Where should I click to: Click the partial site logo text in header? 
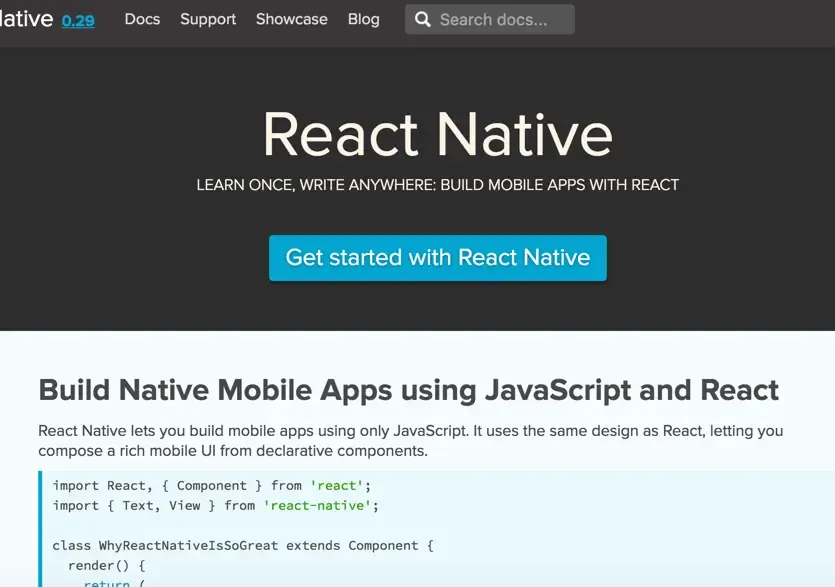(x=27, y=19)
